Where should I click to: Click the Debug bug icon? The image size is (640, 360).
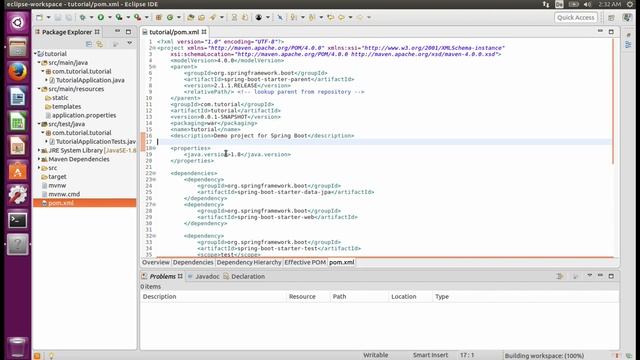coord(82,18)
